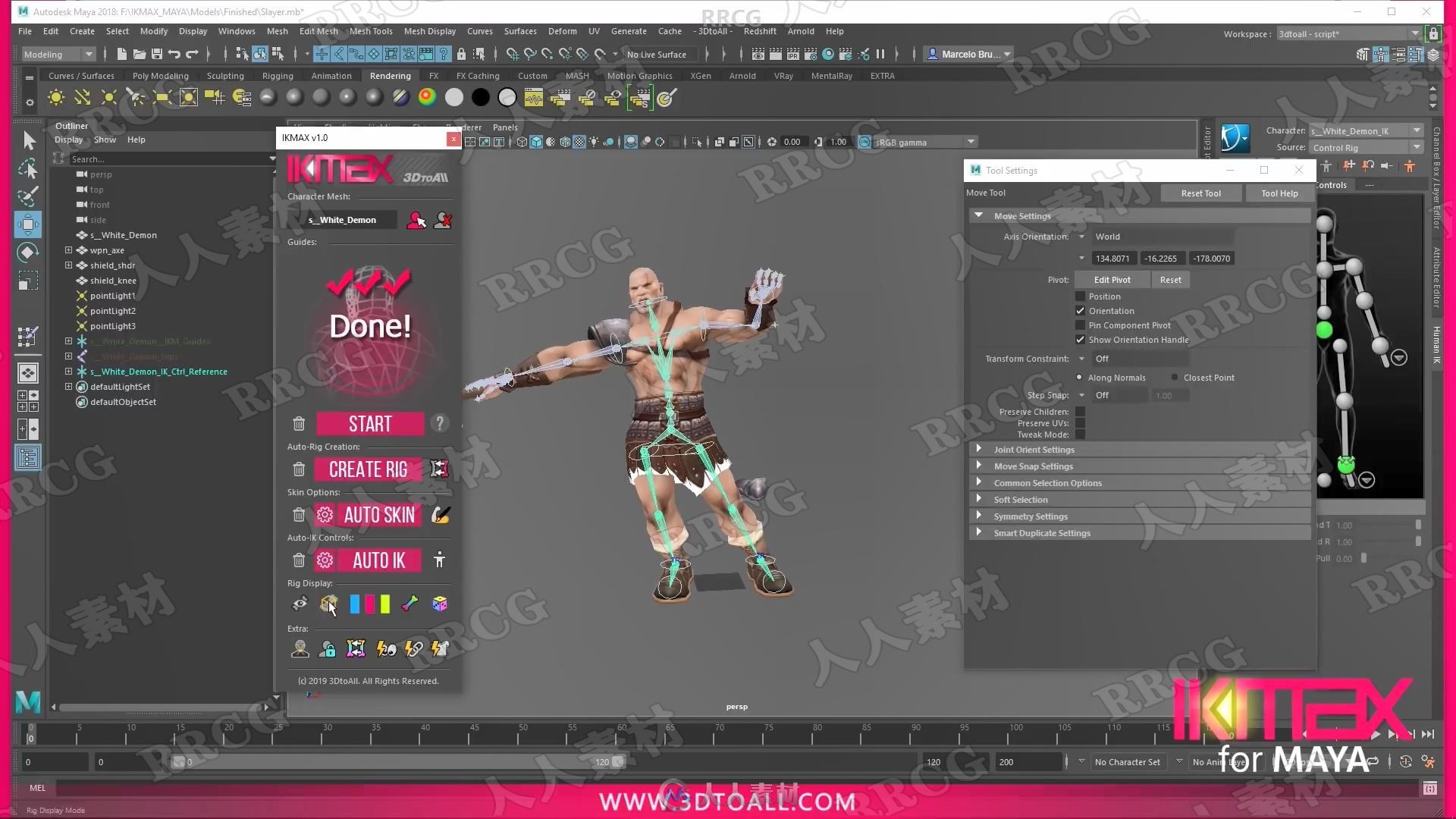
Task: Check the Preserve Children checkbox
Action: (1080, 412)
